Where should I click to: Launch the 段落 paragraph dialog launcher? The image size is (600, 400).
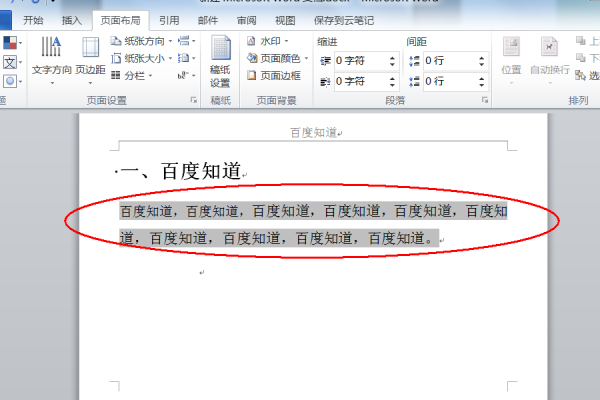[x=485, y=100]
